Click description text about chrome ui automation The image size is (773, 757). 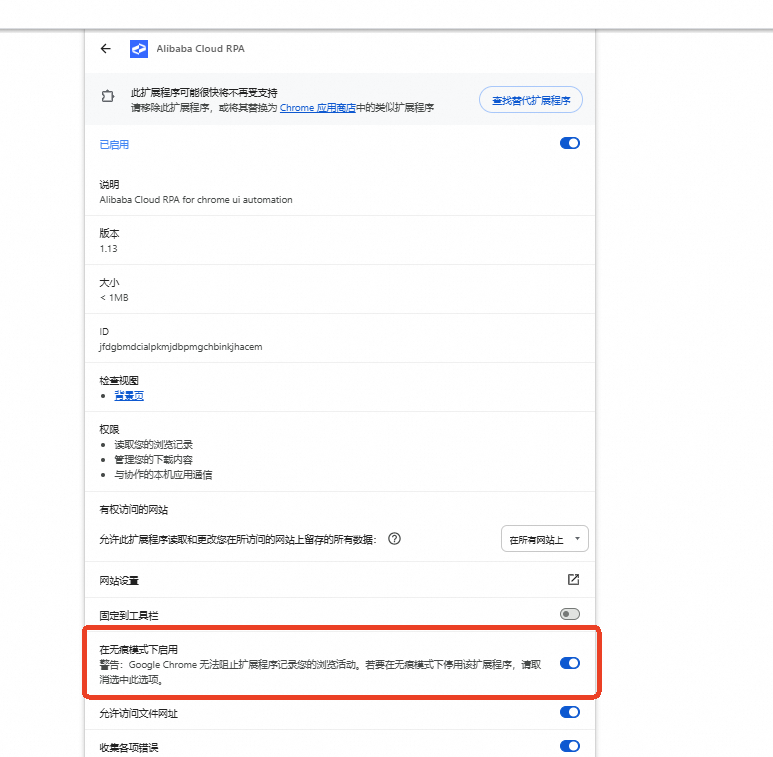(x=196, y=200)
